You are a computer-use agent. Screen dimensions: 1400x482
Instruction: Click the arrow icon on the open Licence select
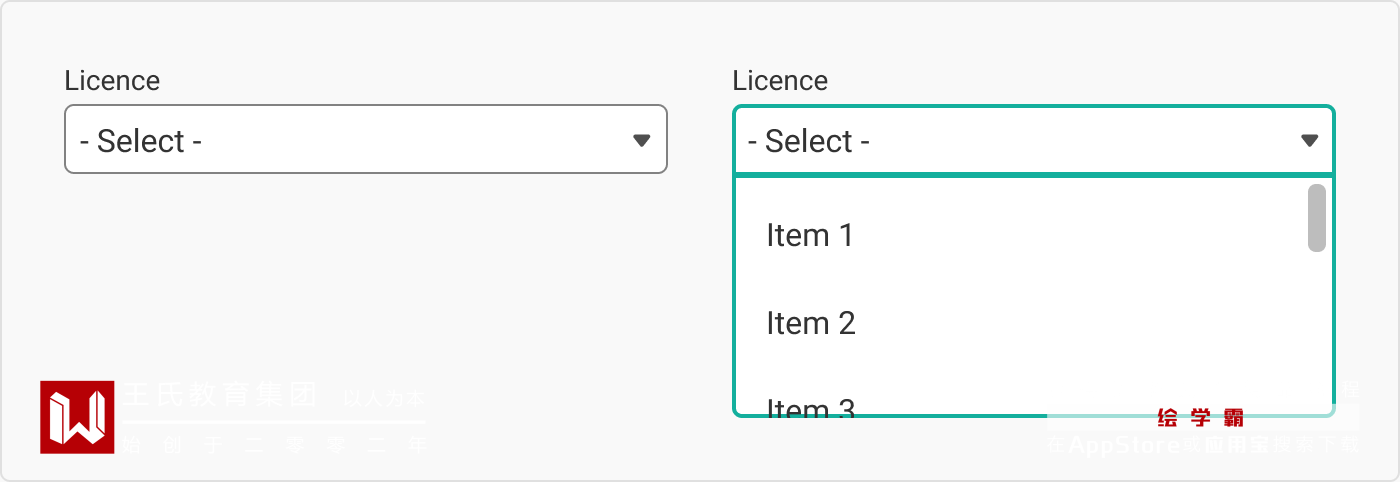[x=1309, y=140]
